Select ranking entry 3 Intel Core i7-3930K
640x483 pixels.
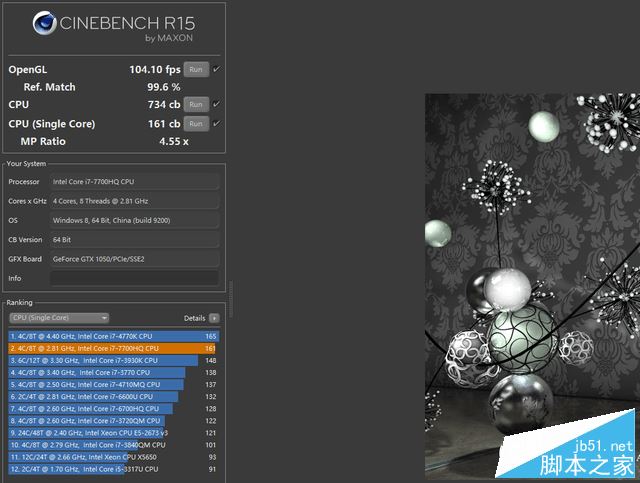113,361
